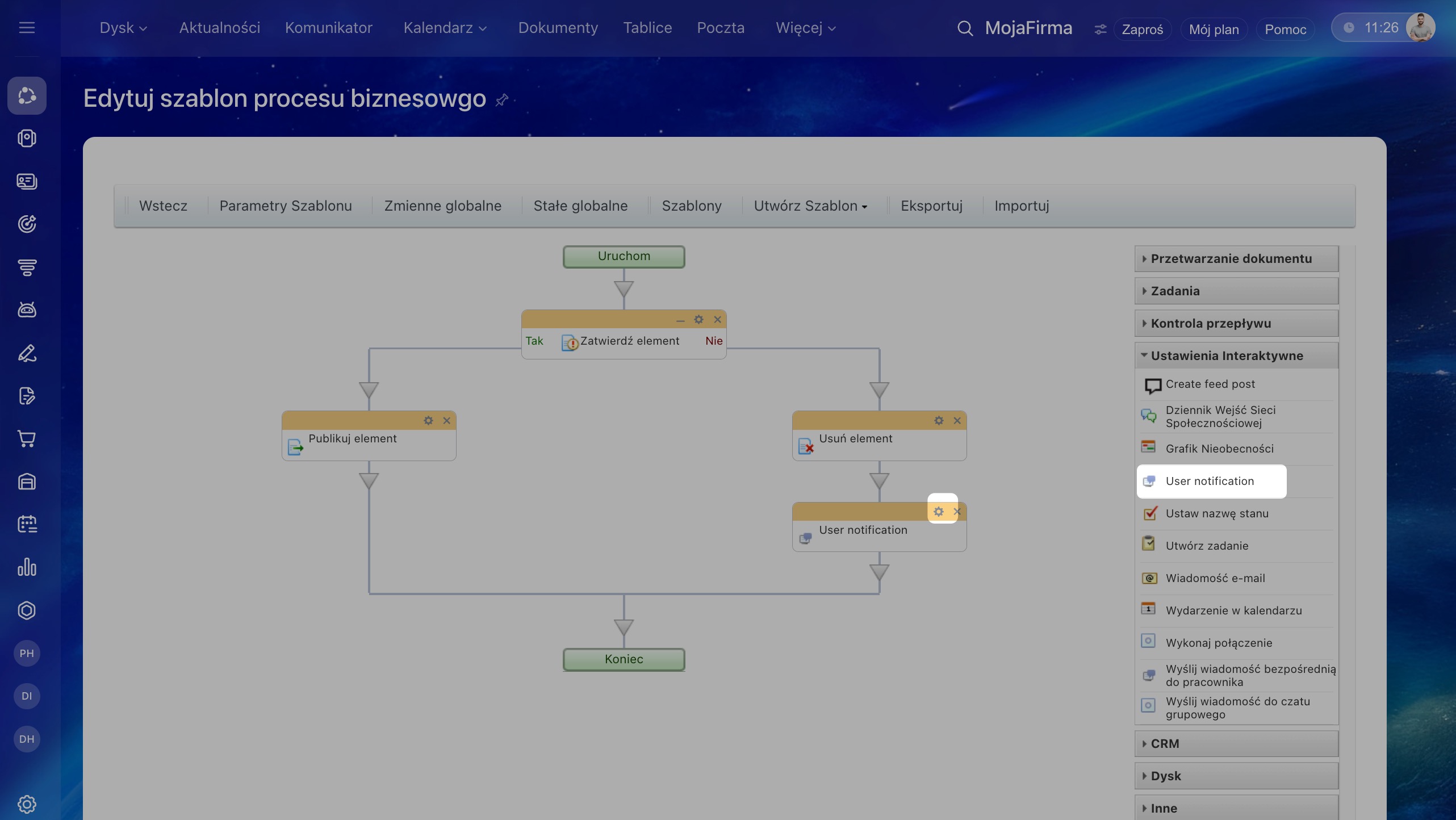
Task: Open the search magnifier icon
Action: click(x=965, y=28)
